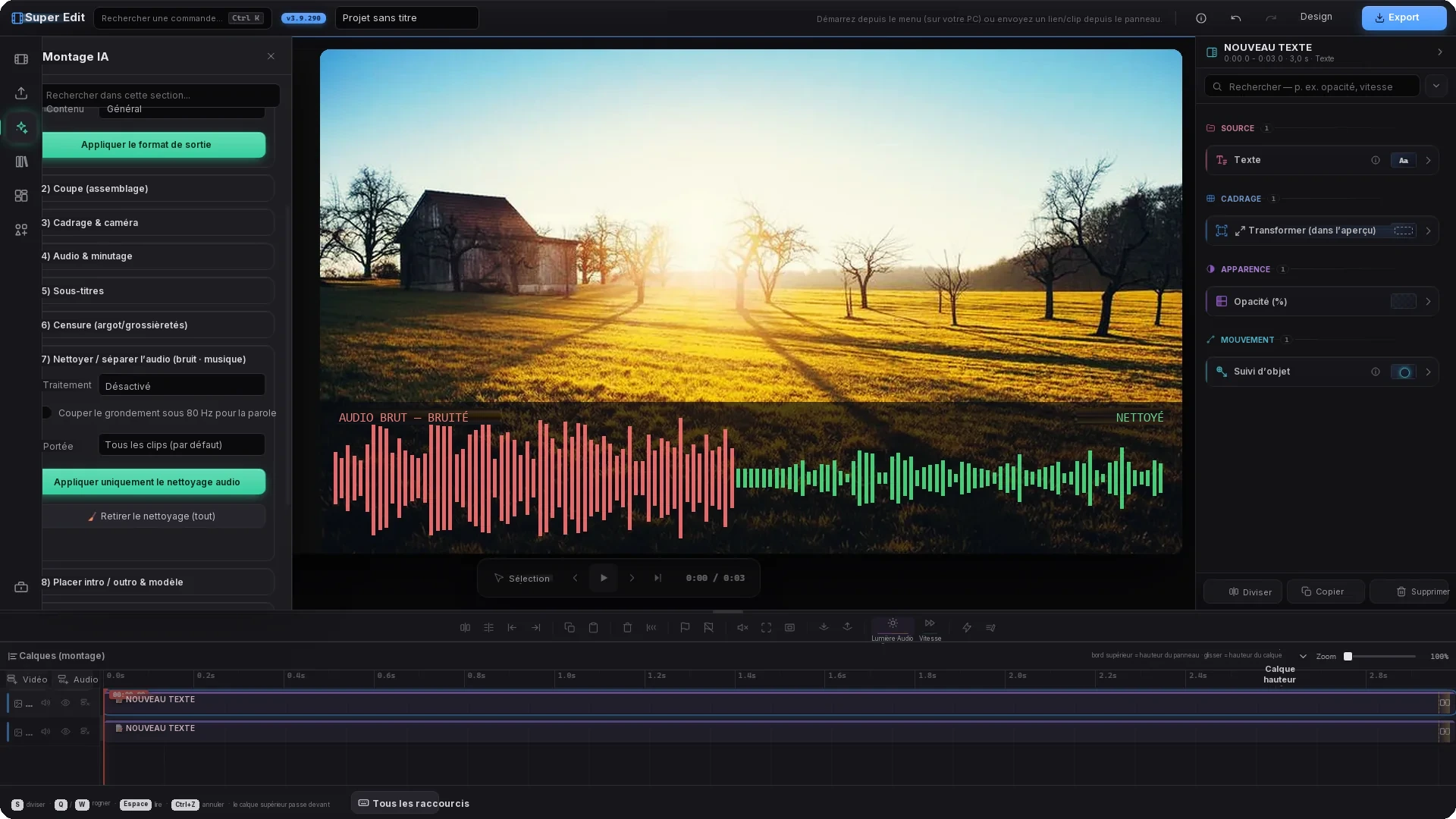The height and width of the screenshot is (819, 1456).
Task: Expand section 8) Placer intro / outro
Action: pyautogui.click(x=157, y=582)
